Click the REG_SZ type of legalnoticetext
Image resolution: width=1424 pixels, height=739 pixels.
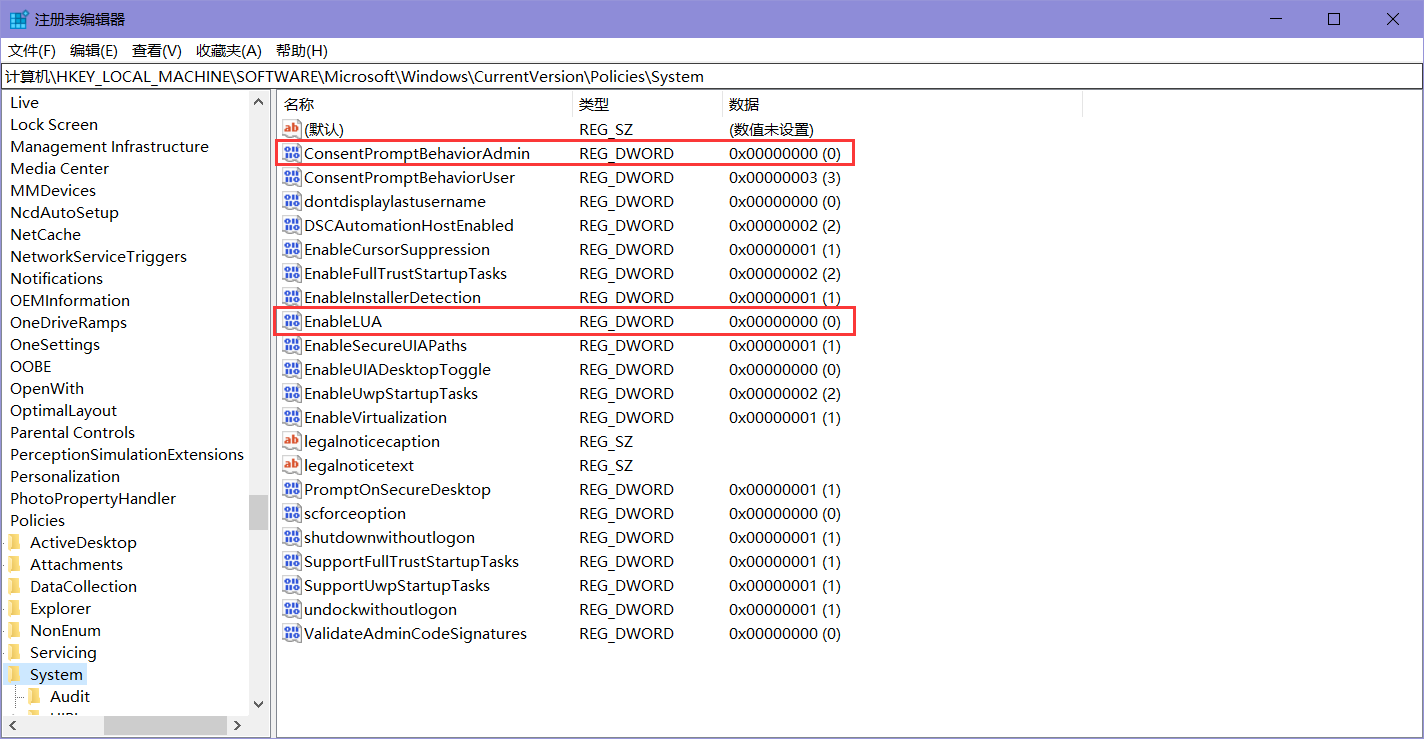coord(606,466)
